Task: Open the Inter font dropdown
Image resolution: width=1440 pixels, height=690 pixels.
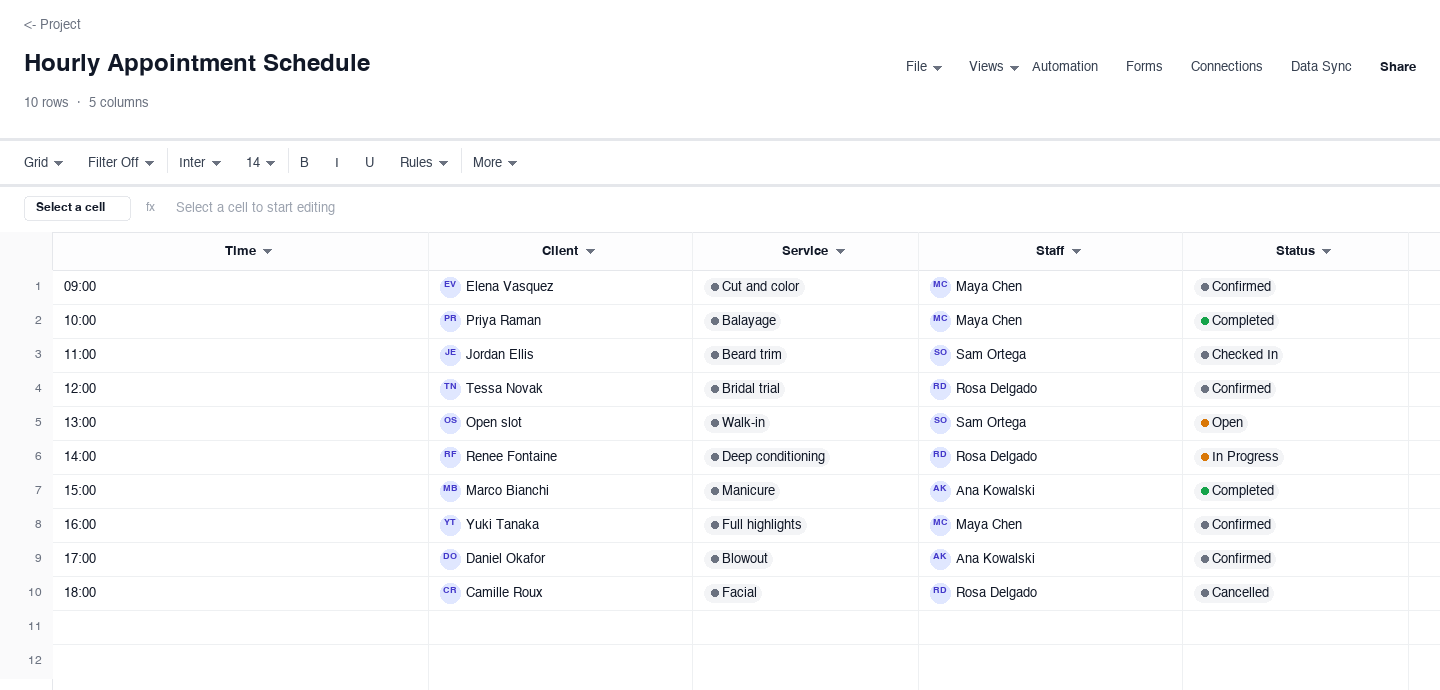Action: [200, 162]
